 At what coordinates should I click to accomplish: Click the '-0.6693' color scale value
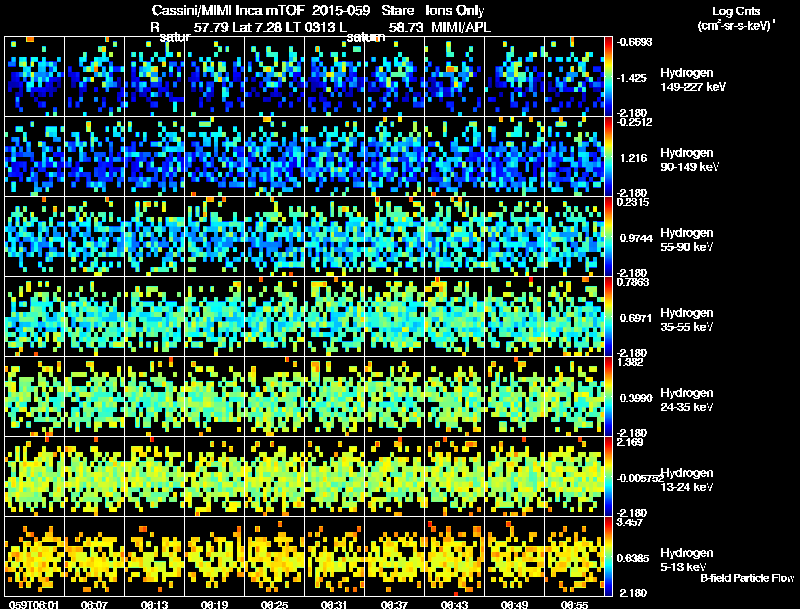coord(634,42)
